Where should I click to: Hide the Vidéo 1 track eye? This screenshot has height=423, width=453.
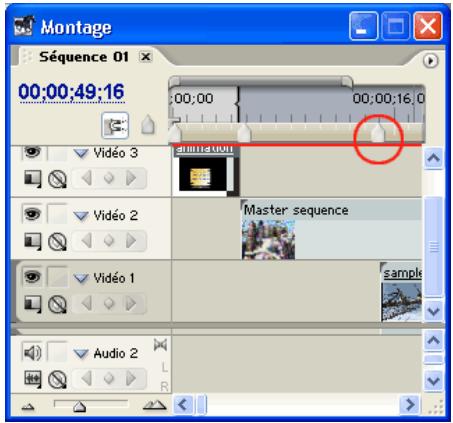click(32, 277)
